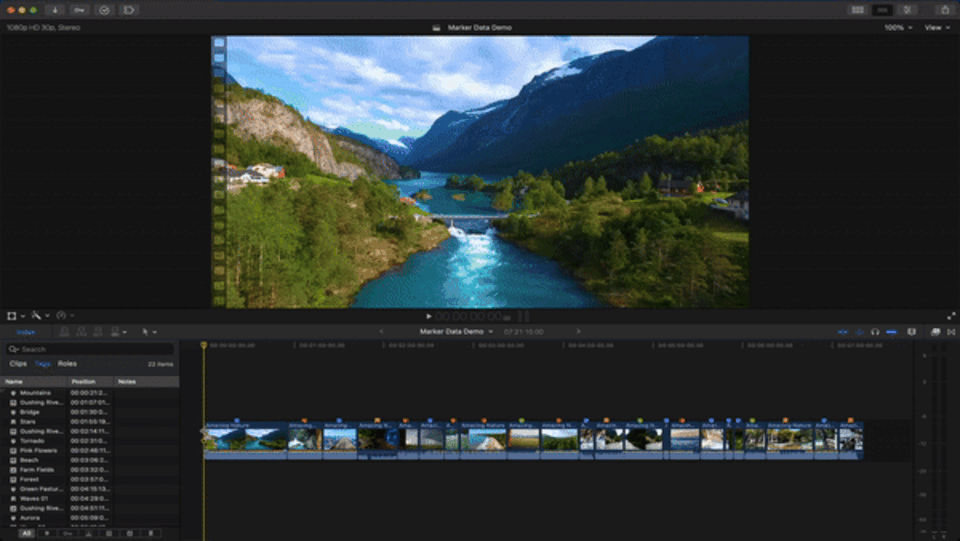This screenshot has height=541, width=960.
Task: Select the Tornado marker row
Action: tap(89, 441)
